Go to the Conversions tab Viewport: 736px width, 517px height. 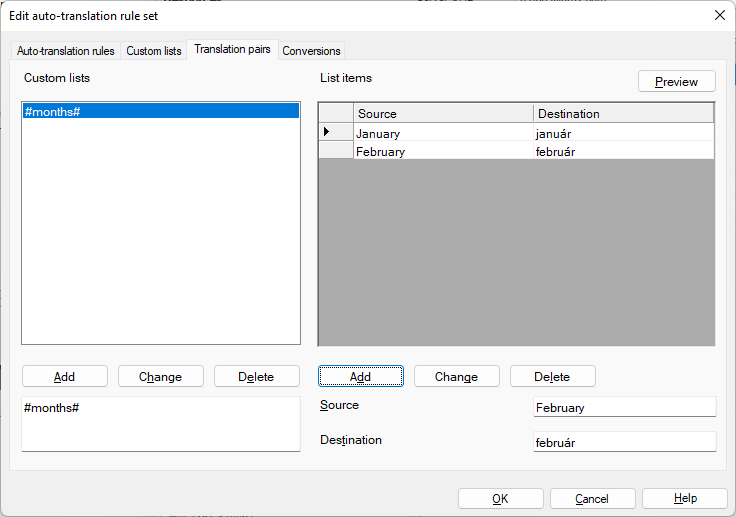[x=311, y=51]
